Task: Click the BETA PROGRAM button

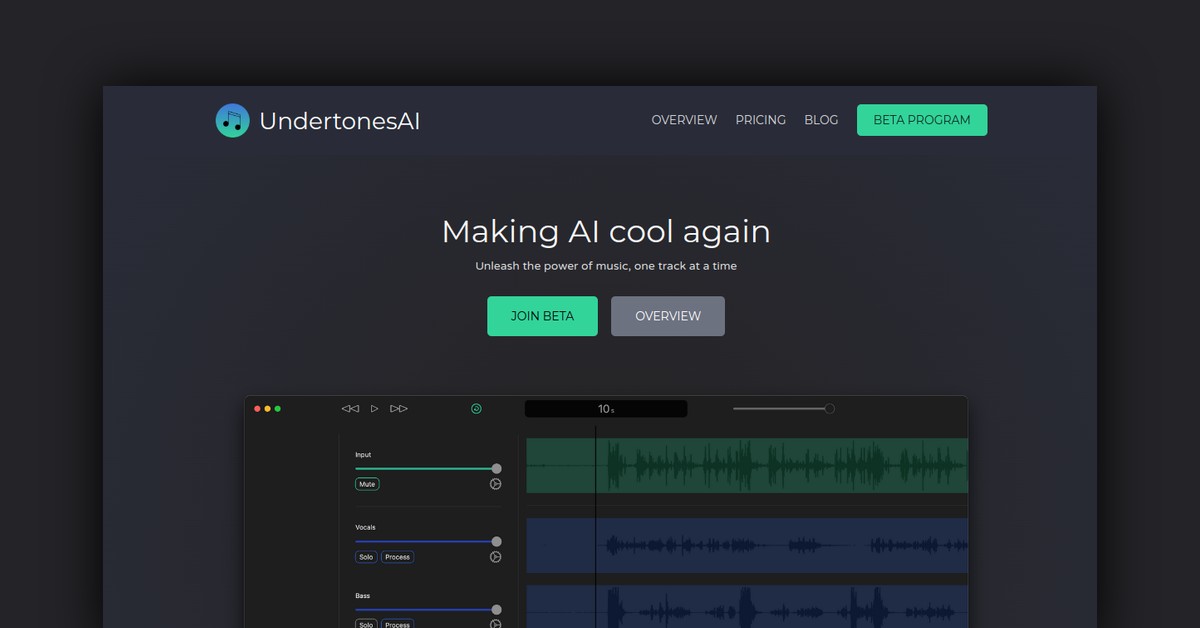Action: point(921,119)
